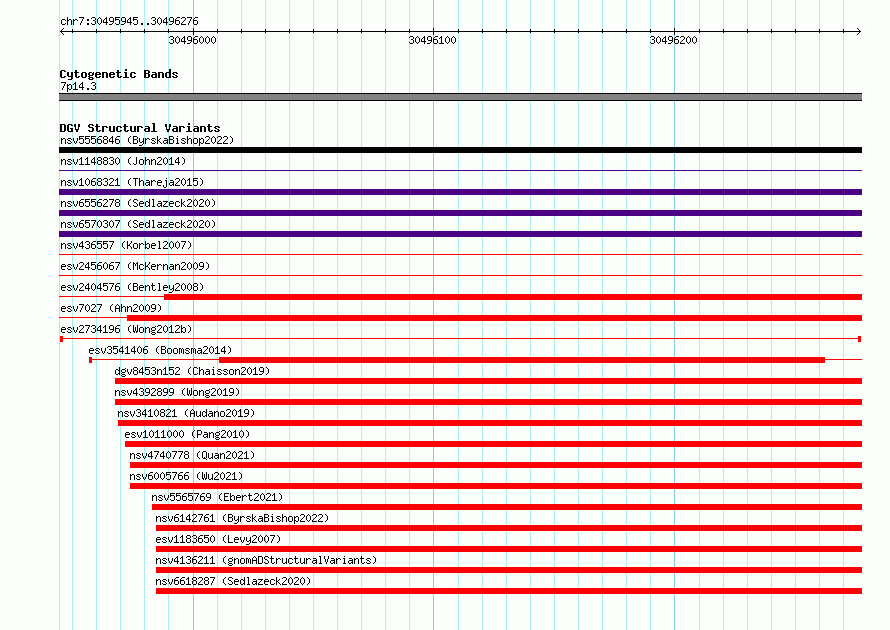This screenshot has width=890, height=630.
Task: Select the thick red esv3541406 bar
Action: (522, 360)
